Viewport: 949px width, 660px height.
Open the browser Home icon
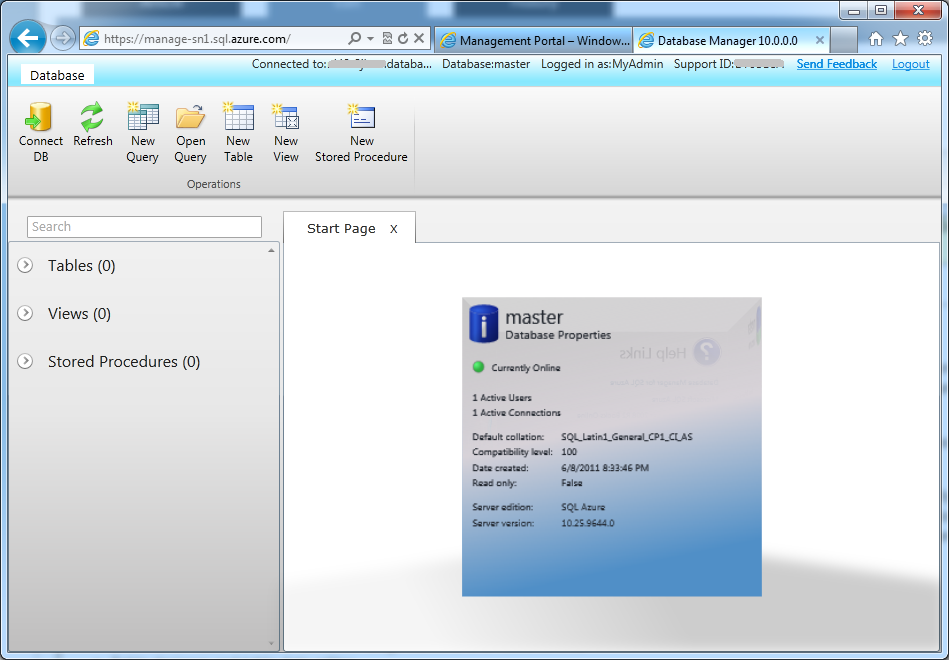click(x=876, y=39)
